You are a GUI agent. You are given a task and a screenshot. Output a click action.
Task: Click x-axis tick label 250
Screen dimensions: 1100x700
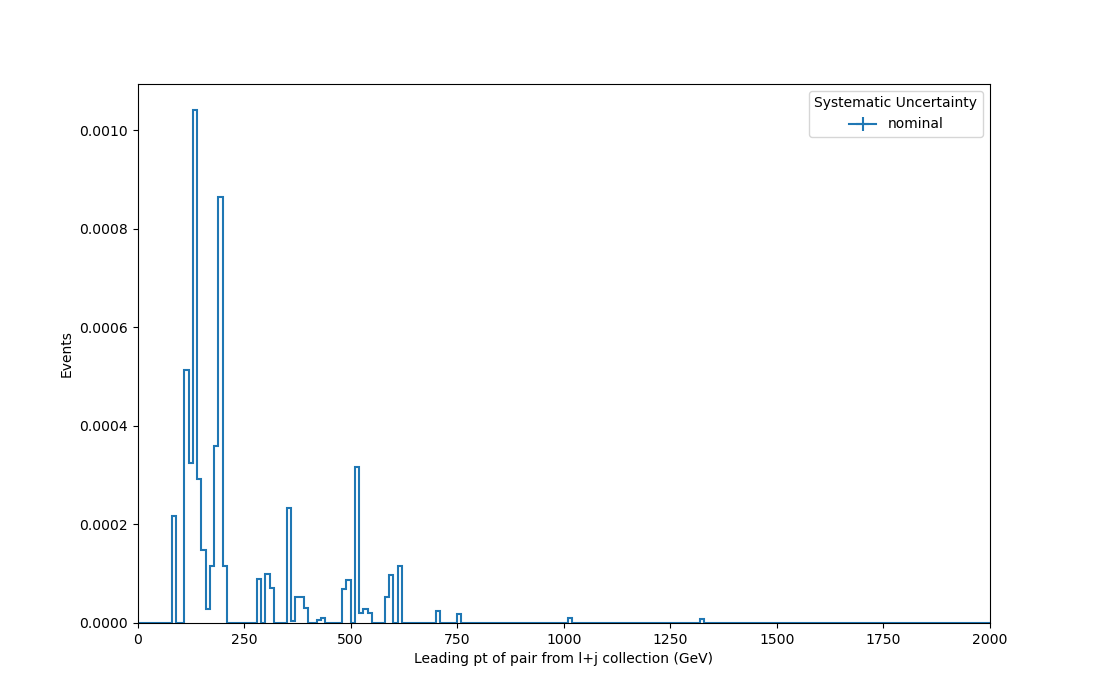[245, 639]
